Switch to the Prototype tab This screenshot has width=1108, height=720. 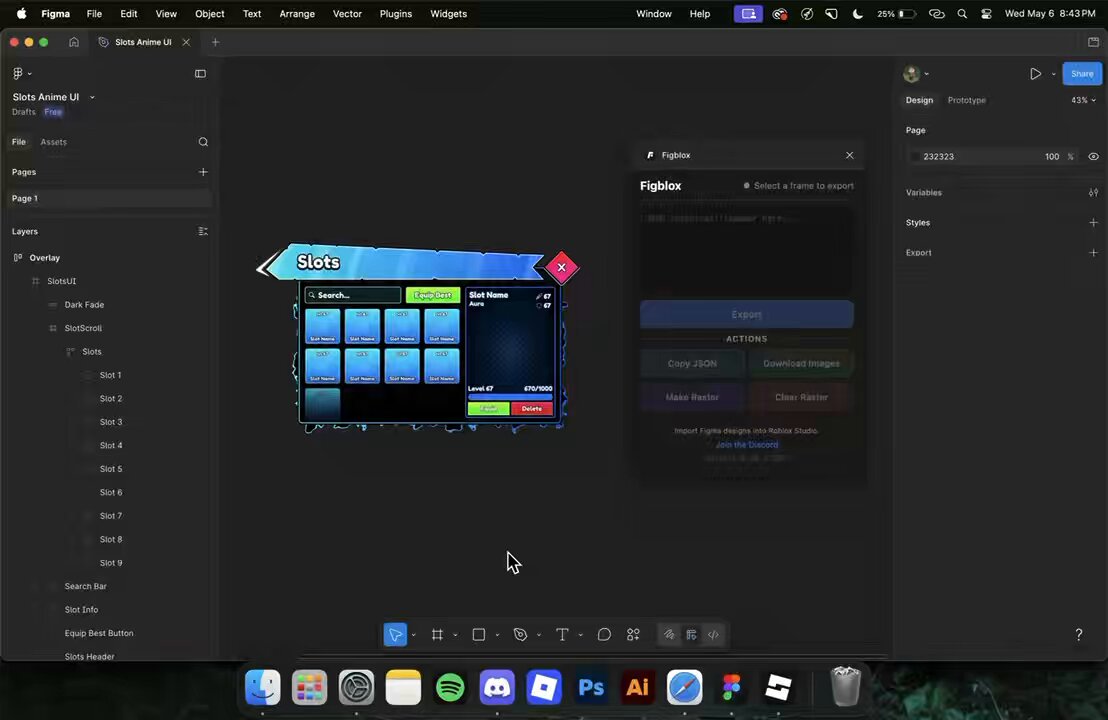click(x=966, y=100)
